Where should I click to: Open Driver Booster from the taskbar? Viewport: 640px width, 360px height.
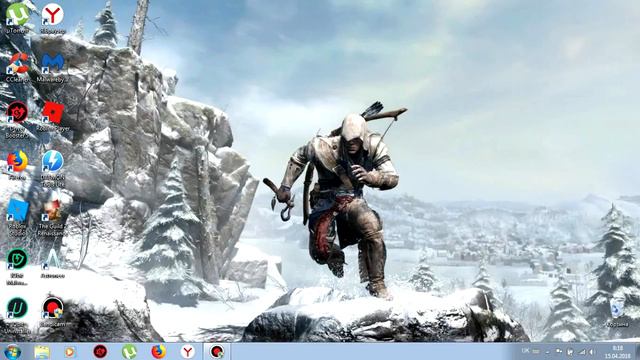point(100,351)
